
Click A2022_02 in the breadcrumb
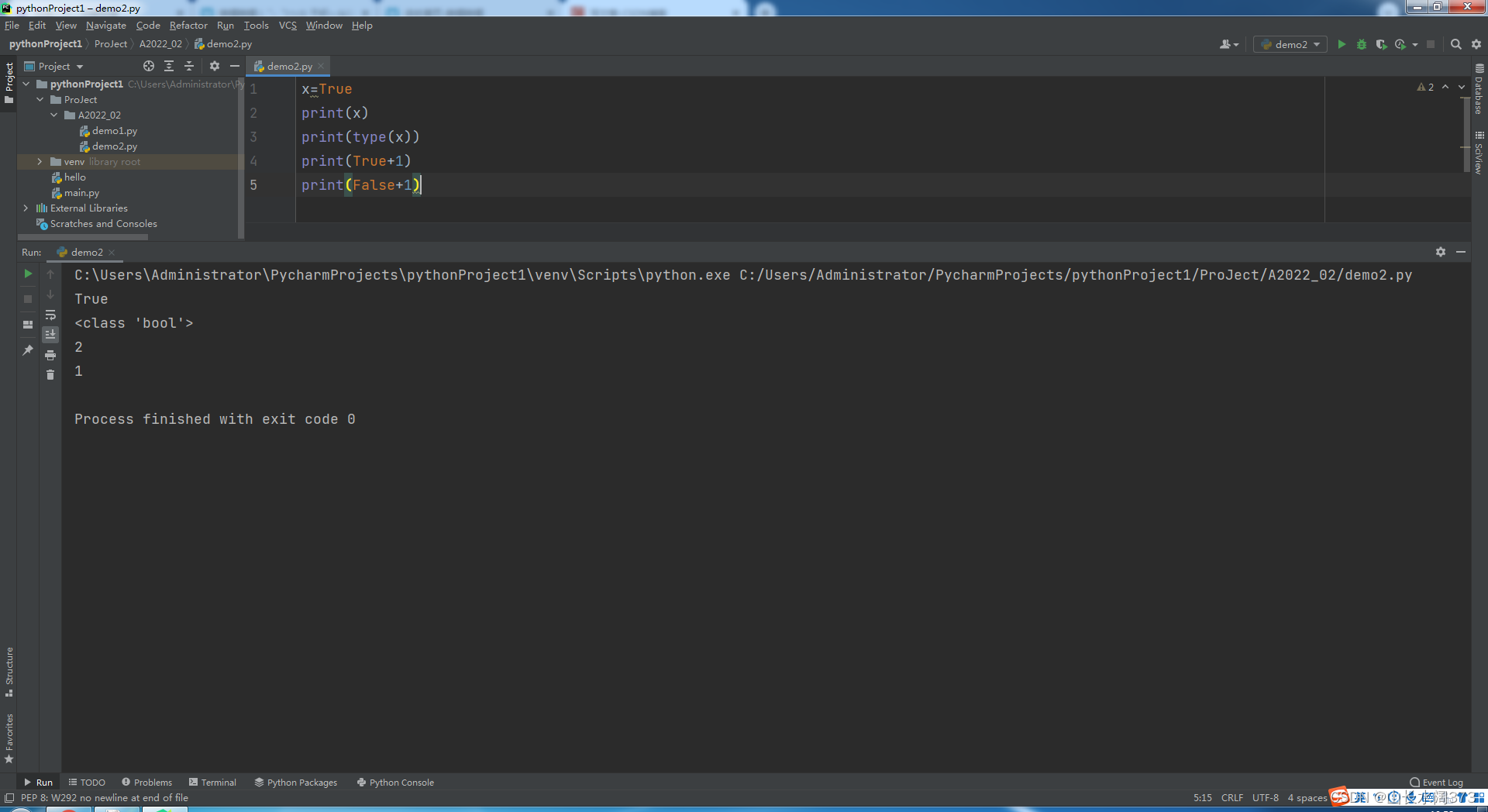tap(160, 44)
